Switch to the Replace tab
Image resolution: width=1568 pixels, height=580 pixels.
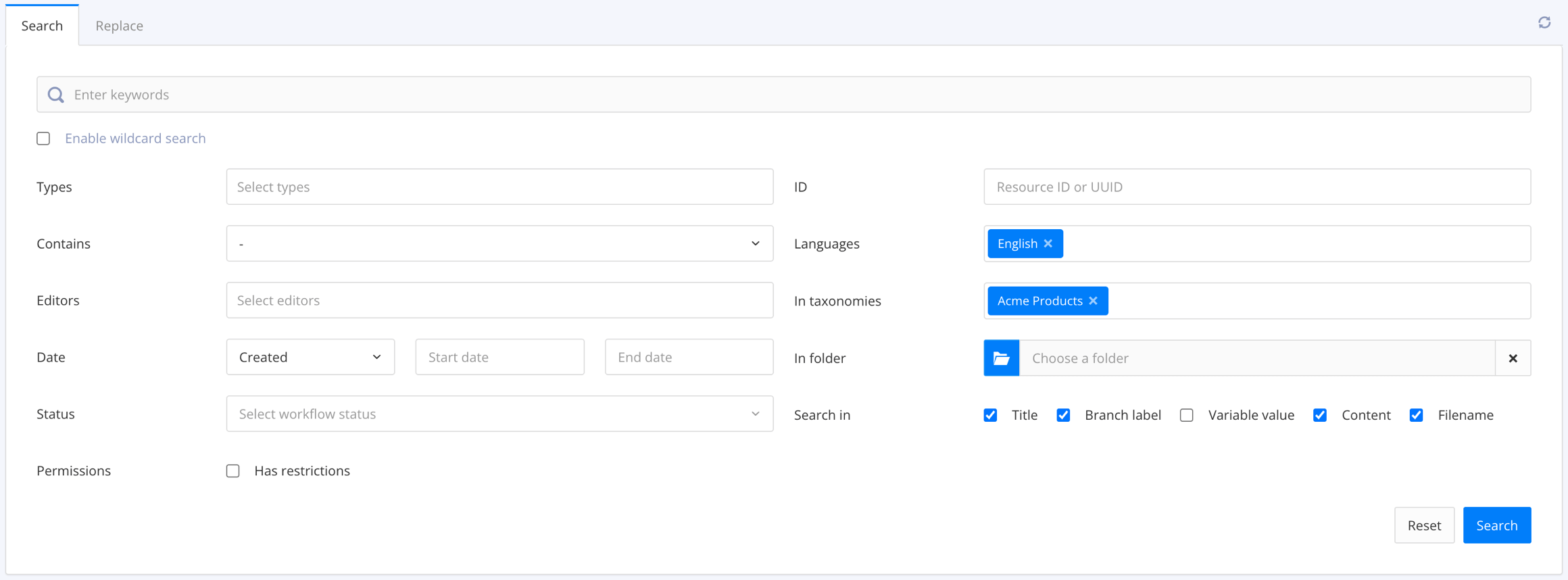tap(119, 26)
